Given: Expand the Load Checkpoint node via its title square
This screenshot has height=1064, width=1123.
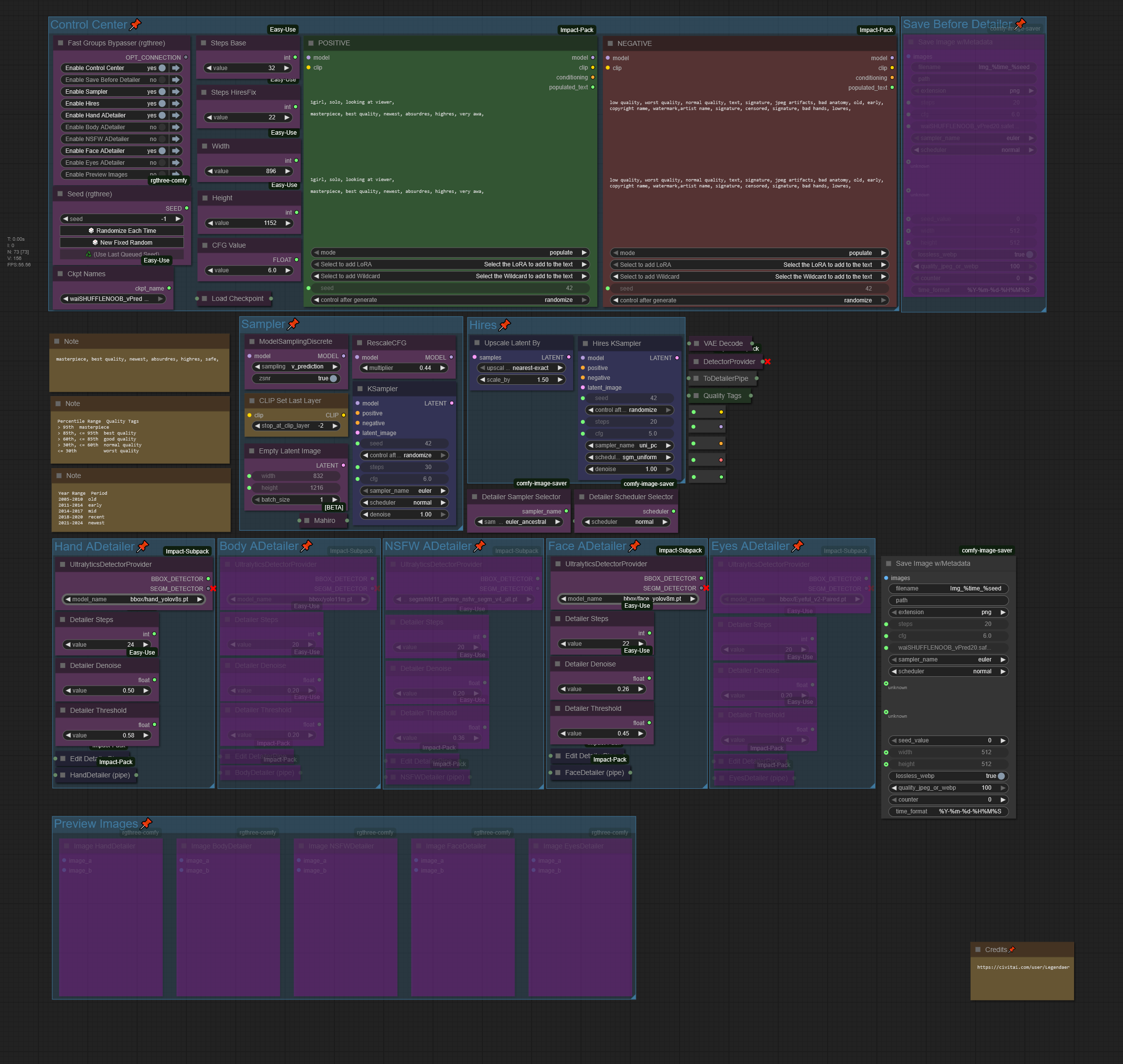Looking at the screenshot, I should (x=204, y=298).
